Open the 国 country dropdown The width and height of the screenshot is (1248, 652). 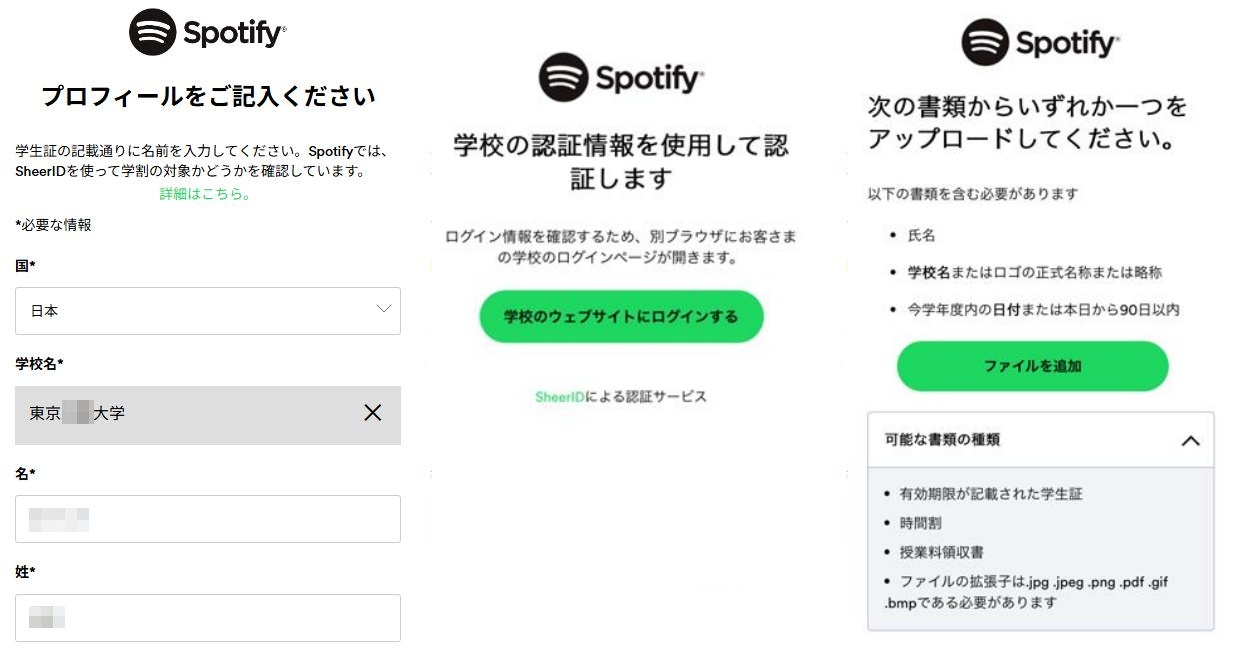207,311
